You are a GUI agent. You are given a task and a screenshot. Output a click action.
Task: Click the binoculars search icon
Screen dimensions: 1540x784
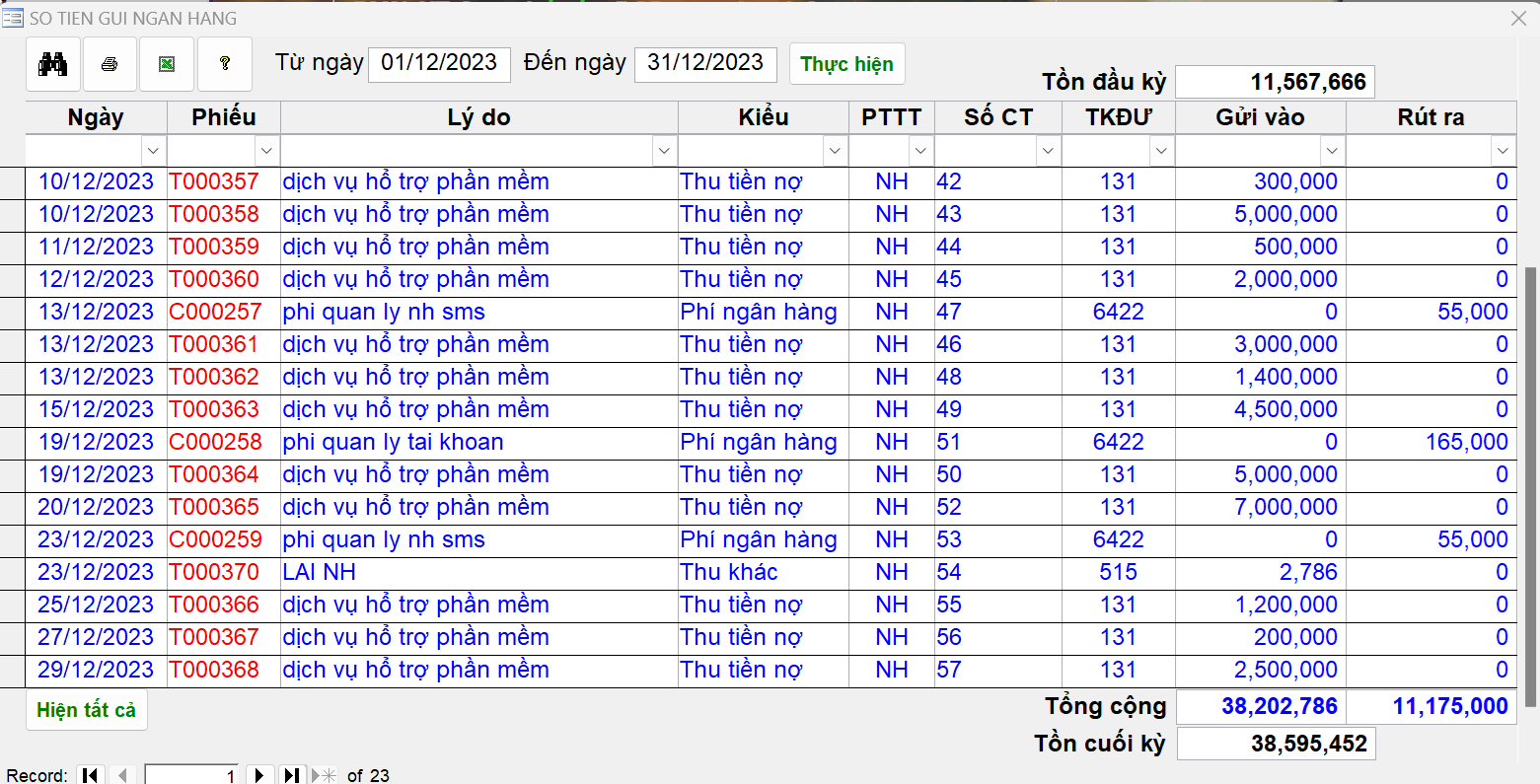(53, 64)
